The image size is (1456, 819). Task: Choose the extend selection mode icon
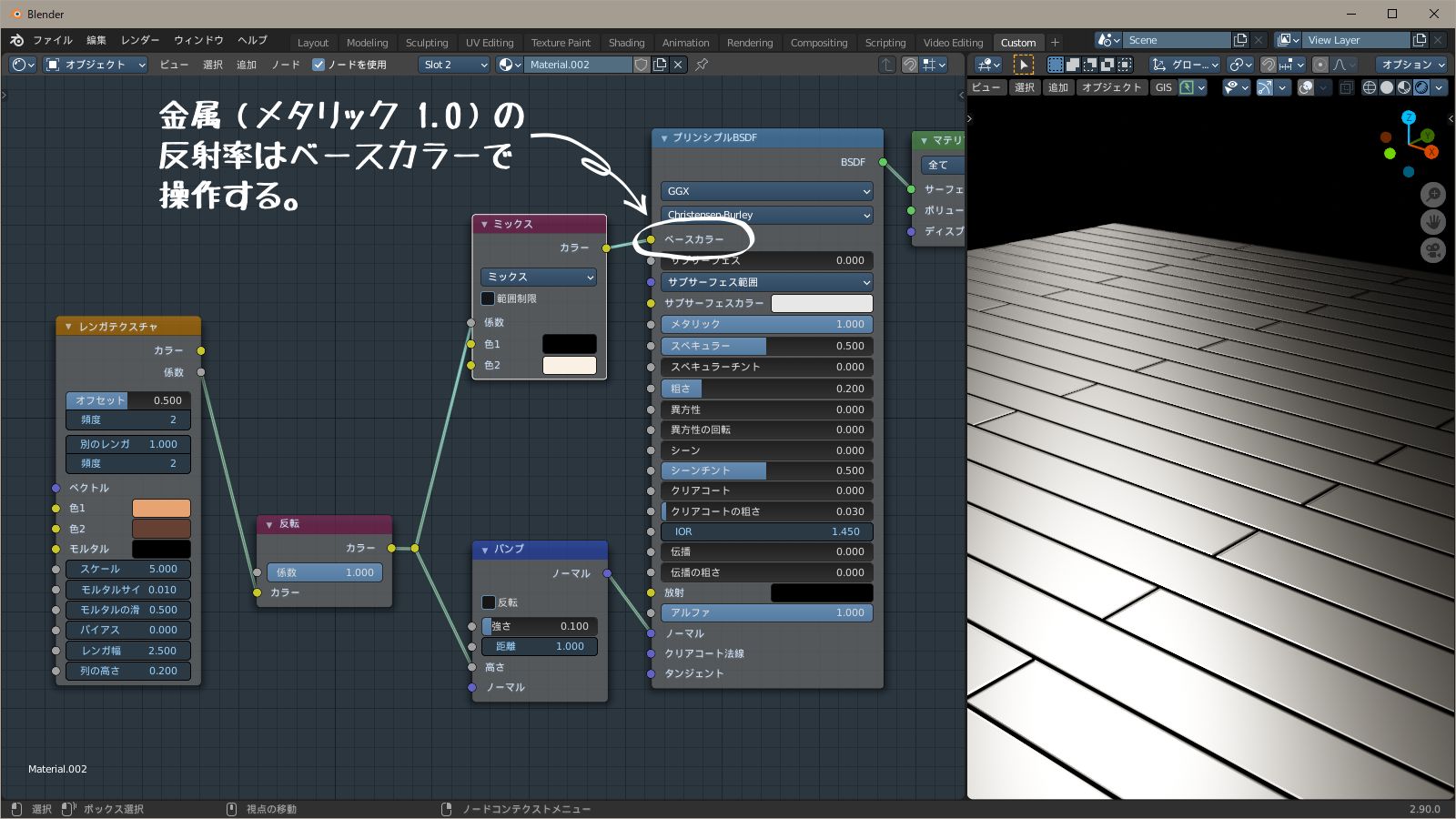pyautogui.click(x=1073, y=65)
